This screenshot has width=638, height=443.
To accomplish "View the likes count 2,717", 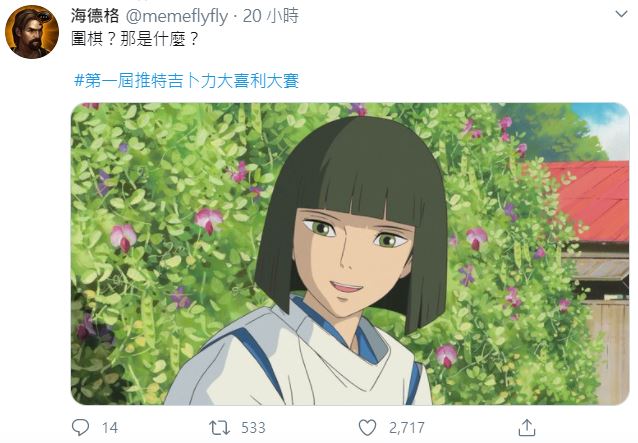I will (x=406, y=428).
